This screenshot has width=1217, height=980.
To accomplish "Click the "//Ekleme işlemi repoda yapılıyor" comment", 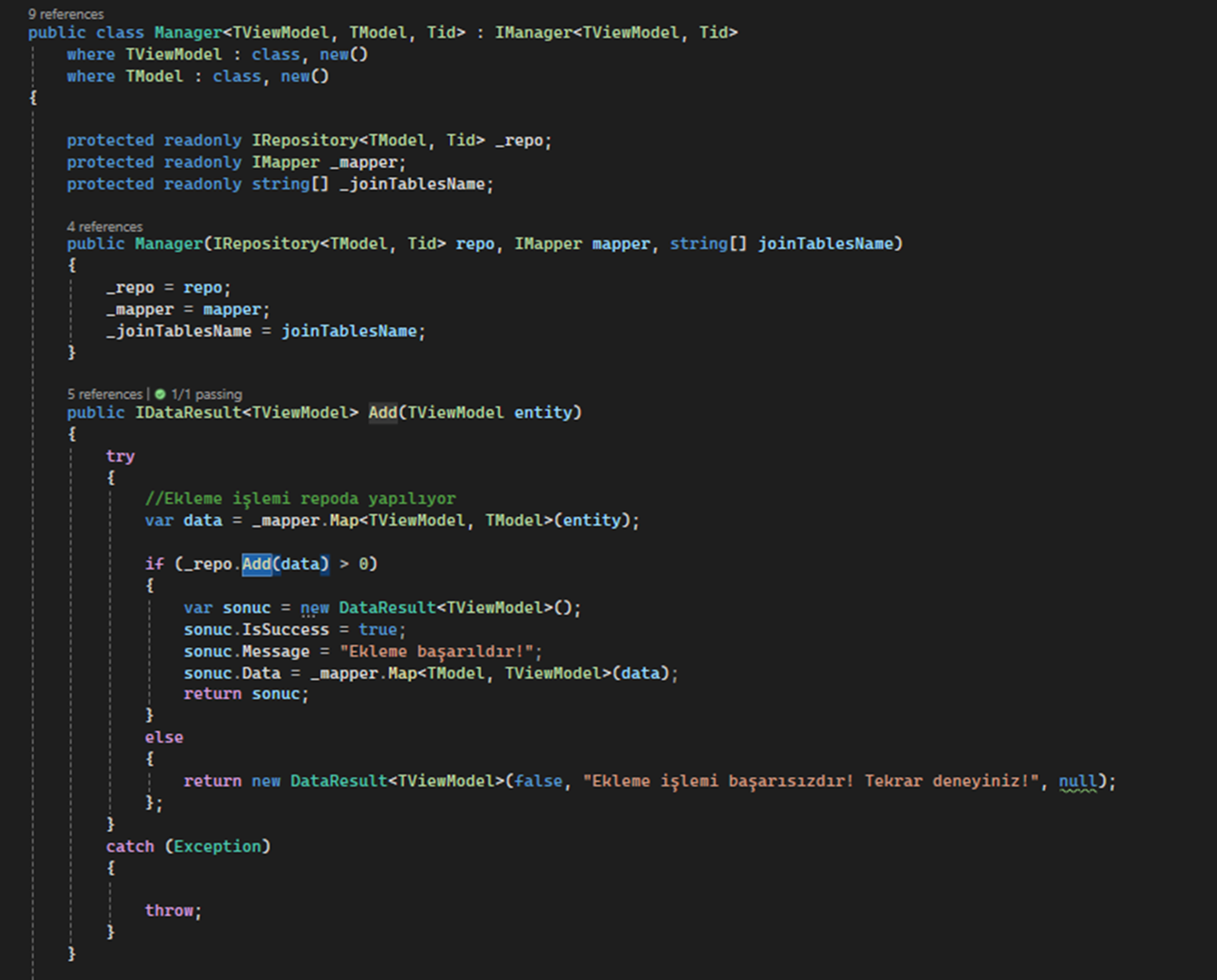I will pos(300,499).
